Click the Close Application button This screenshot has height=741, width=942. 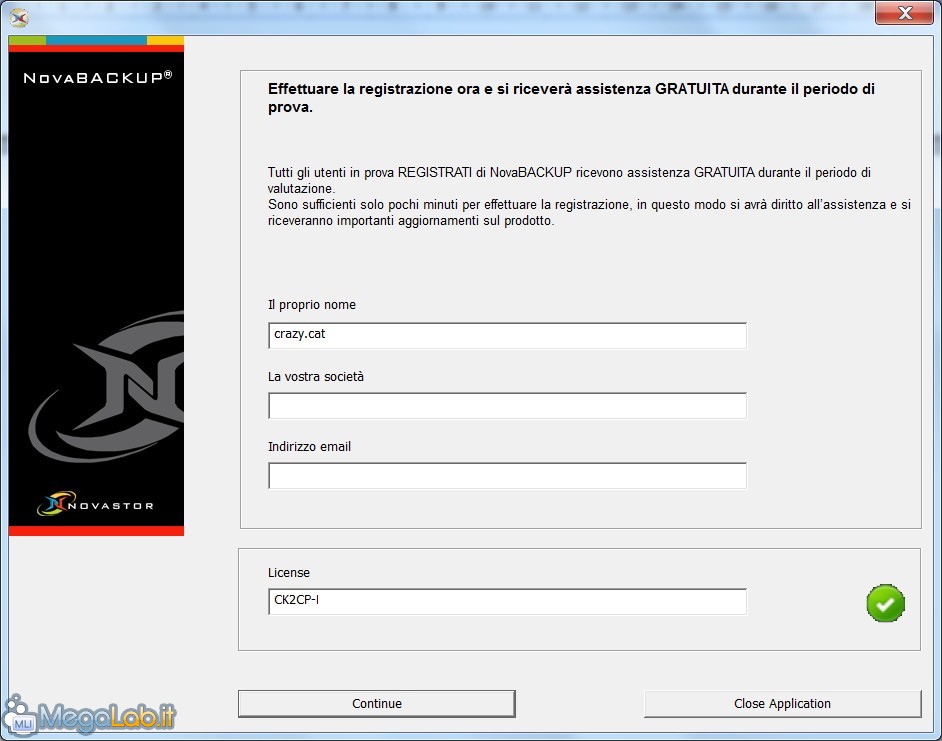tap(782, 704)
